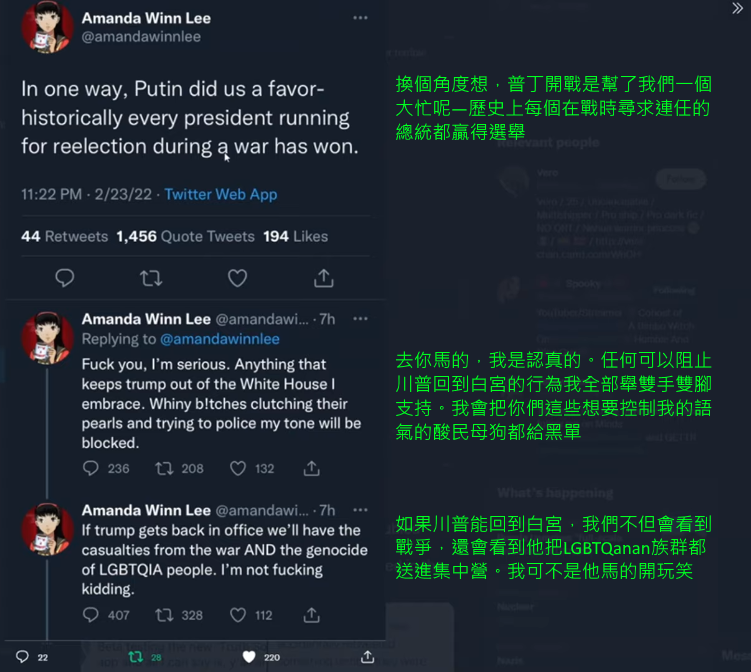Retweet the reply showing 328 retweets
The width and height of the screenshot is (751, 672).
click(164, 615)
